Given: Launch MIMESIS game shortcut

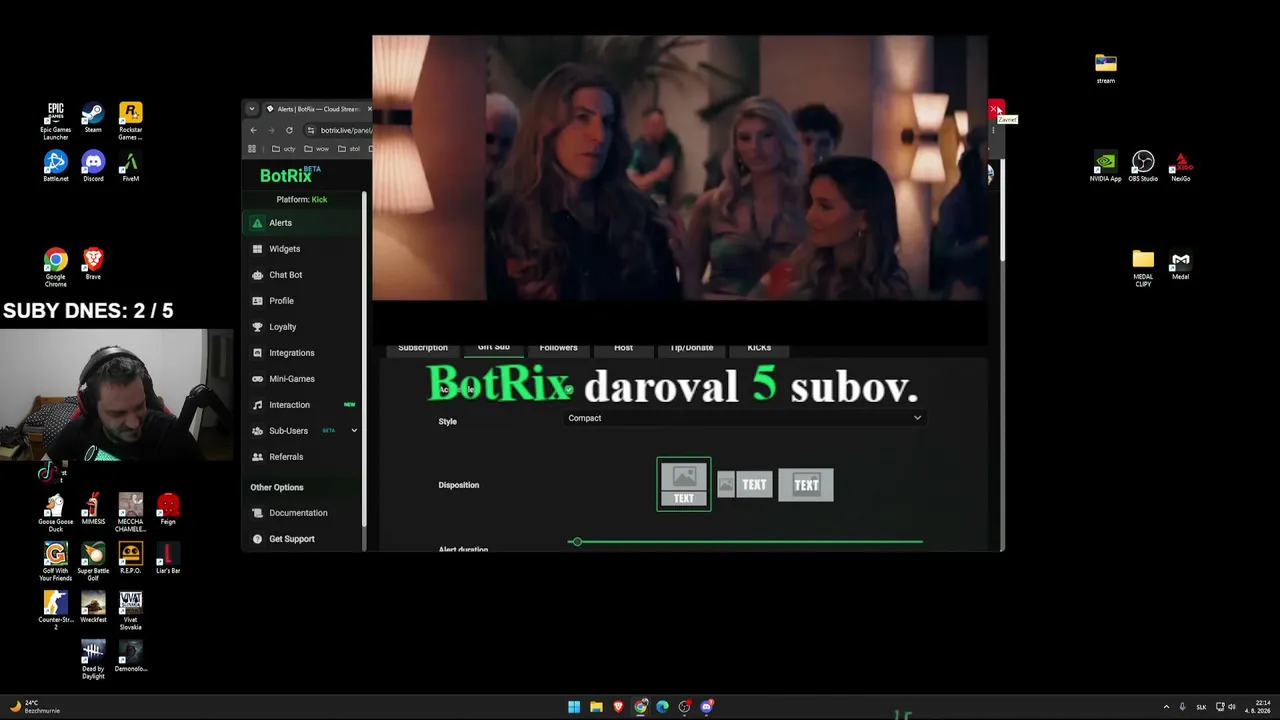Looking at the screenshot, I should coord(93,510).
